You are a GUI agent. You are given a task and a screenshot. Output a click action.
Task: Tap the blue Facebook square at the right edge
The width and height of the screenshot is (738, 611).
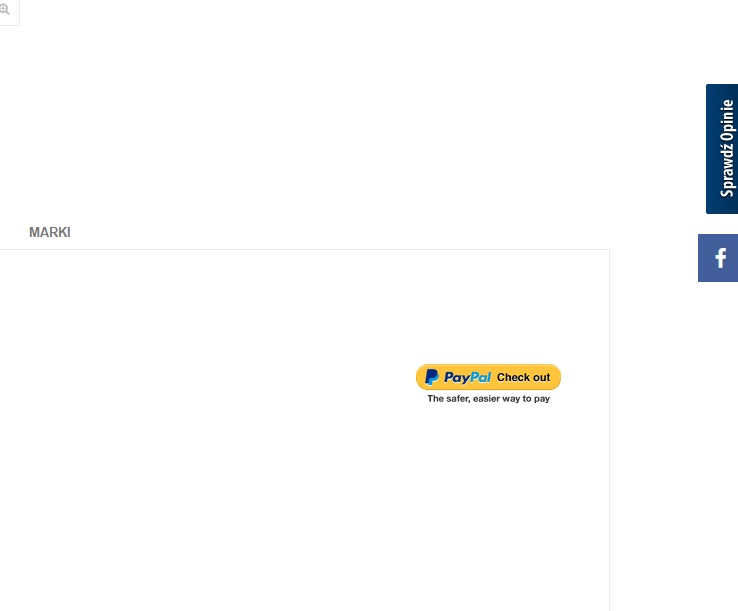click(x=718, y=258)
